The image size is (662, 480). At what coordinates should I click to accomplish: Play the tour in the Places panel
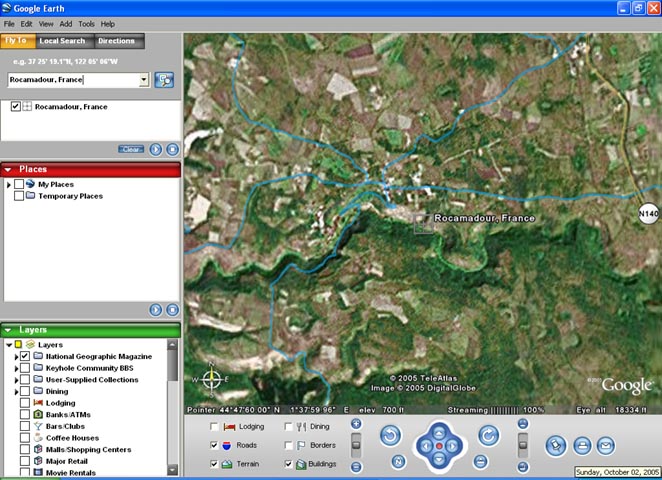point(155,310)
